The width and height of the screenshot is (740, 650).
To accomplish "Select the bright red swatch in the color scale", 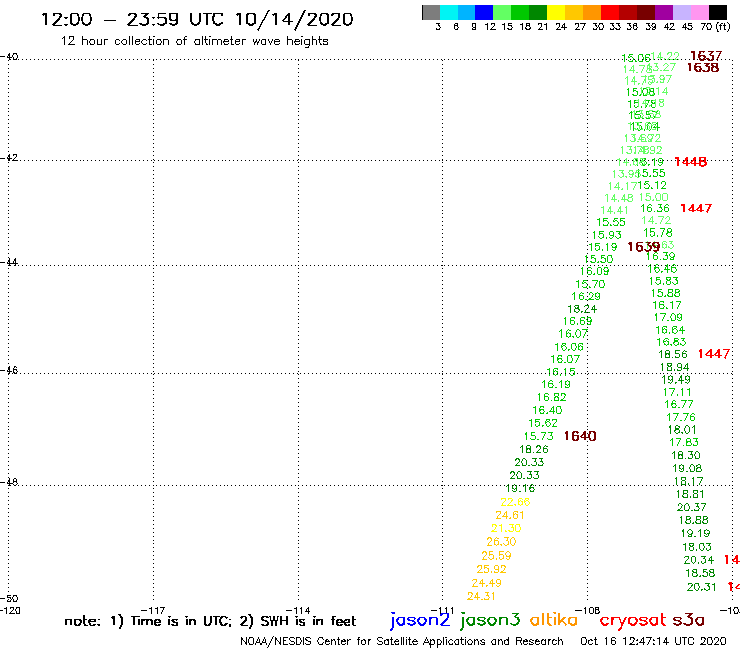I will [x=609, y=13].
